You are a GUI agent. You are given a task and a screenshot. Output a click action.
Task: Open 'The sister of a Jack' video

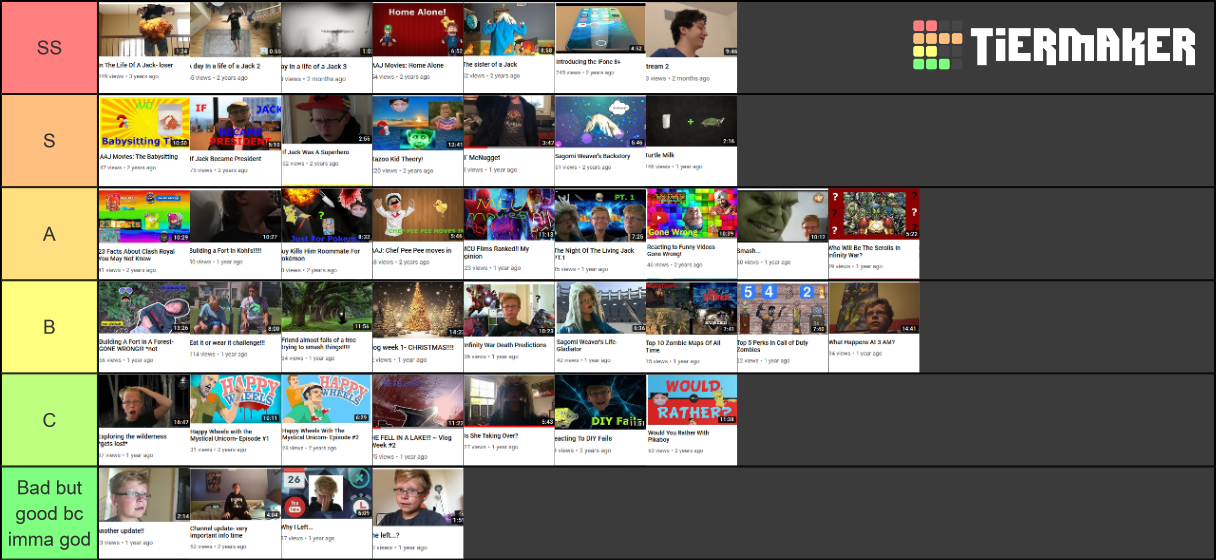point(509,47)
